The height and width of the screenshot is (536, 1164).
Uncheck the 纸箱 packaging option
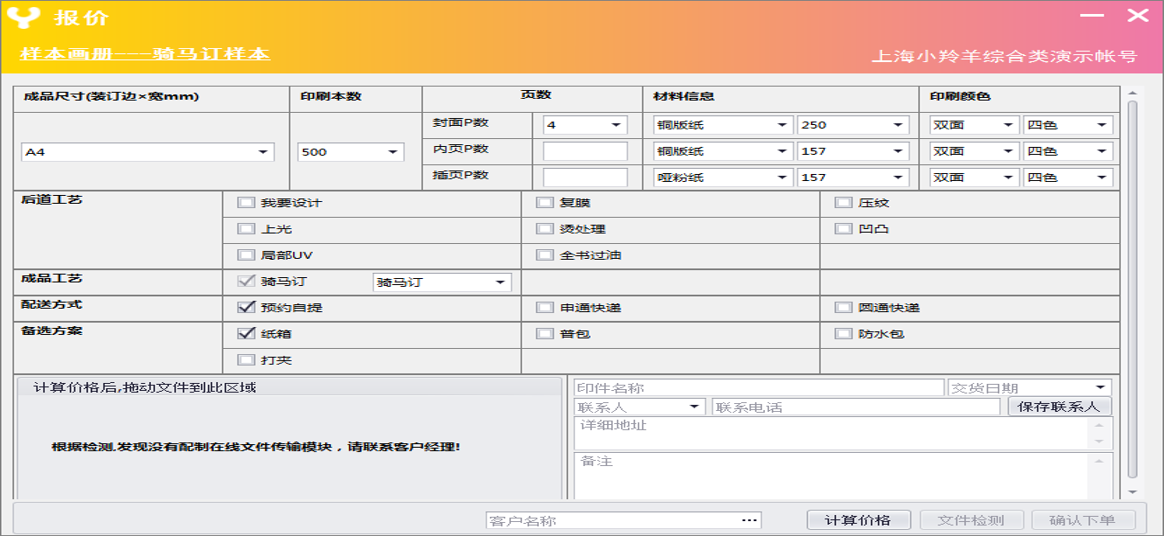click(x=245, y=334)
